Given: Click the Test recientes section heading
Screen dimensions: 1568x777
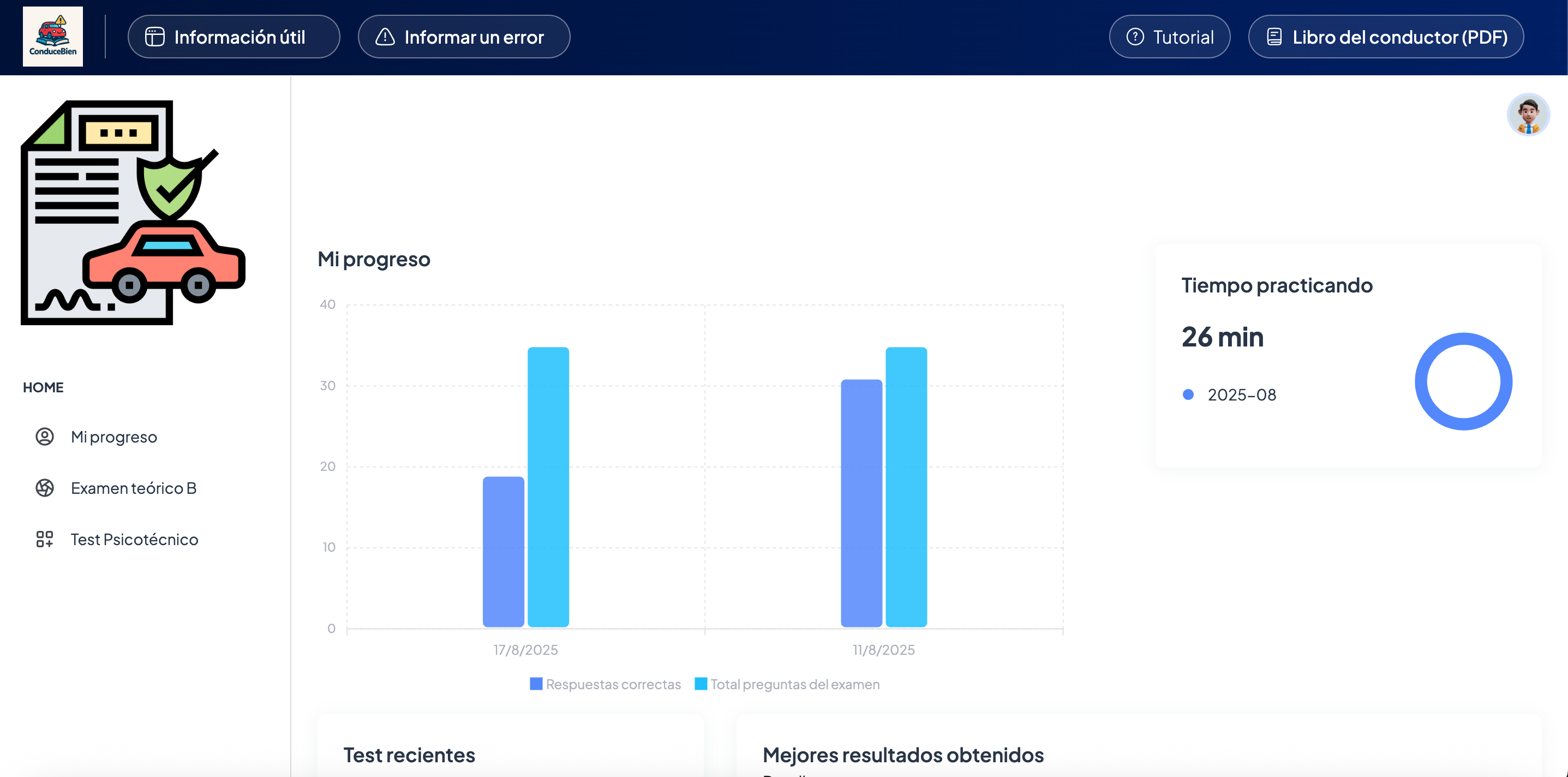Looking at the screenshot, I should 409,755.
